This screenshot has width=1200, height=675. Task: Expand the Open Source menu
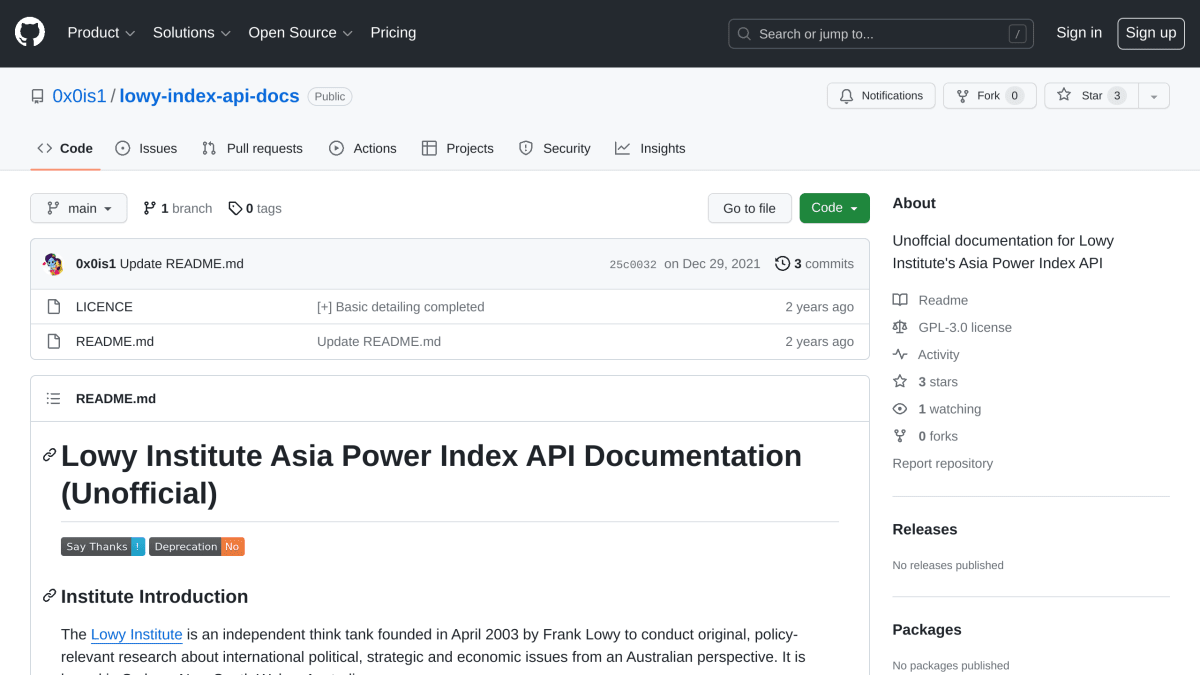pos(301,33)
